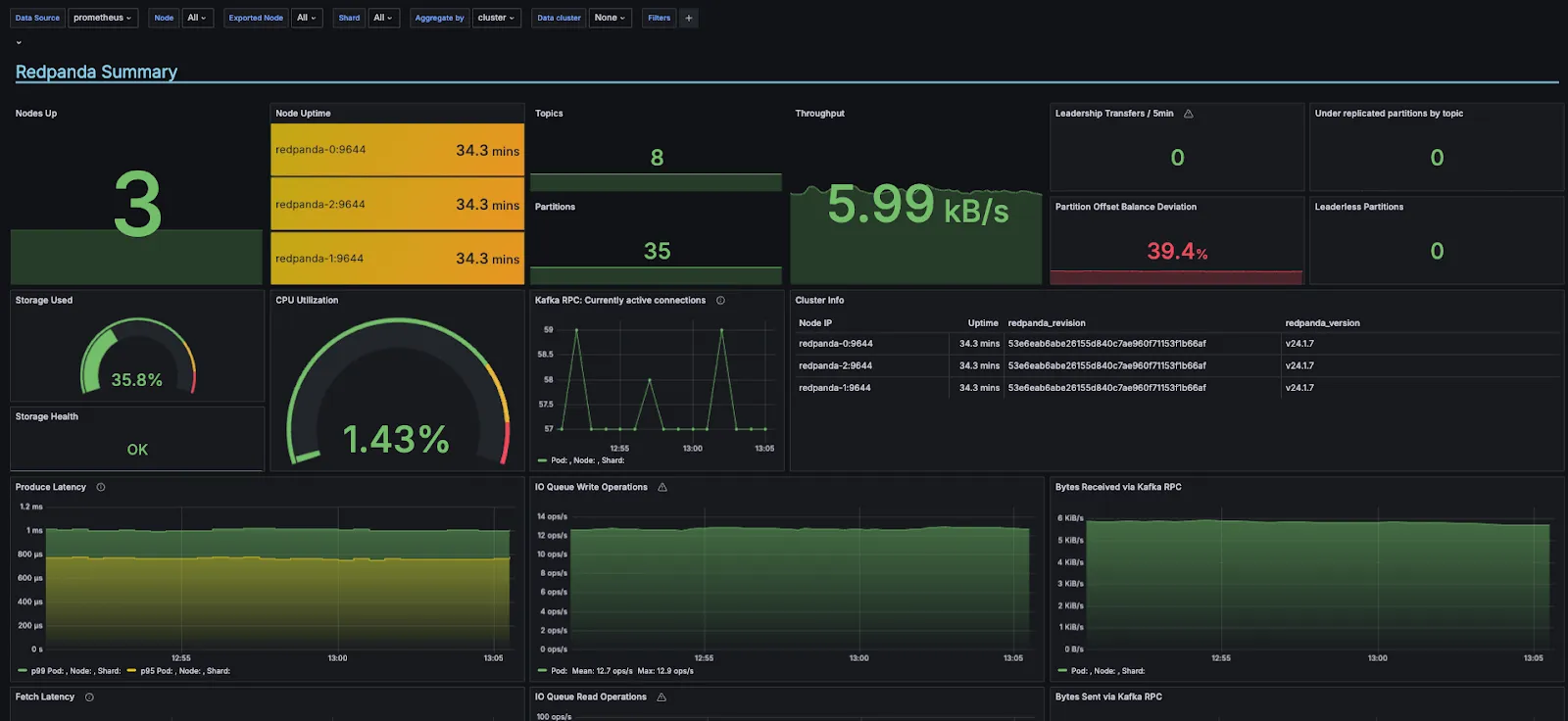Open the Topics panel title menu
This screenshot has width=1568, height=721.
(549, 114)
